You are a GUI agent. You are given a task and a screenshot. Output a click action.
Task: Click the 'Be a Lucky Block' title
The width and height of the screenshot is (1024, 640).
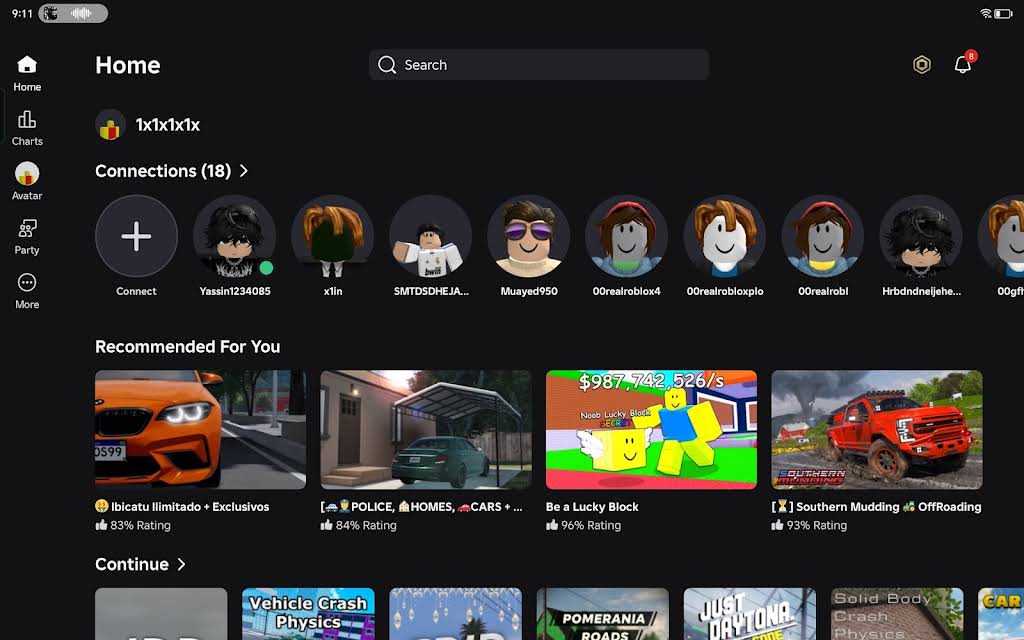592,507
